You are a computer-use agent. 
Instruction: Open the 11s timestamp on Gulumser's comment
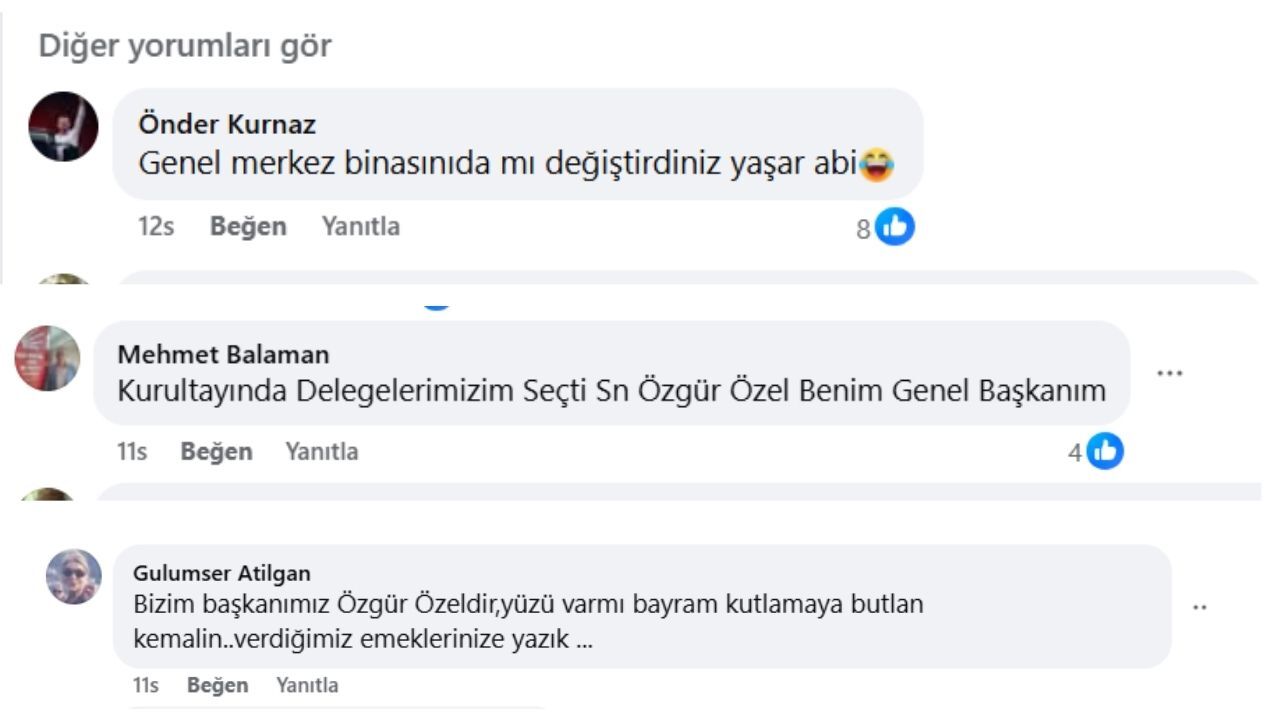145,686
